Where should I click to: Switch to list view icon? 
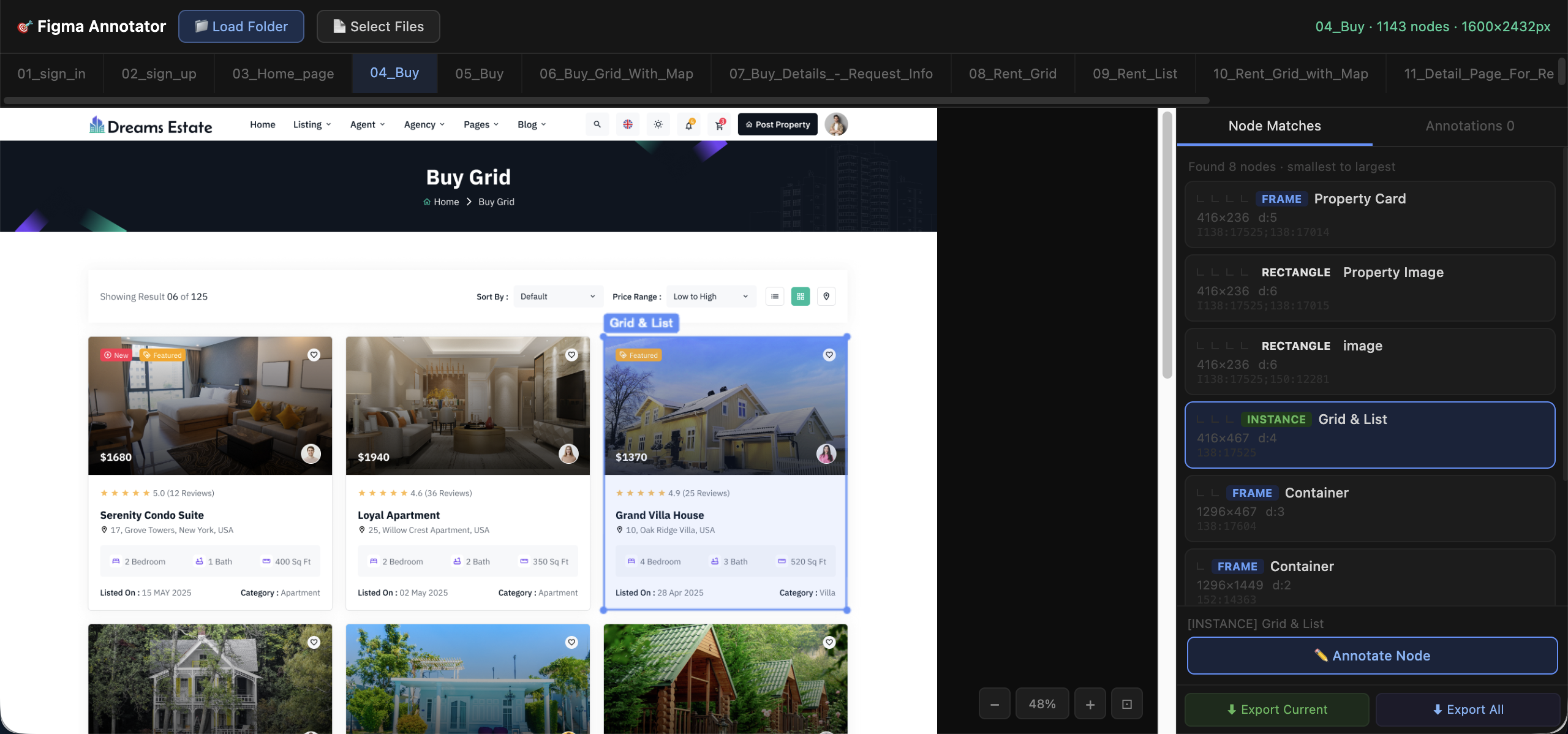click(775, 297)
